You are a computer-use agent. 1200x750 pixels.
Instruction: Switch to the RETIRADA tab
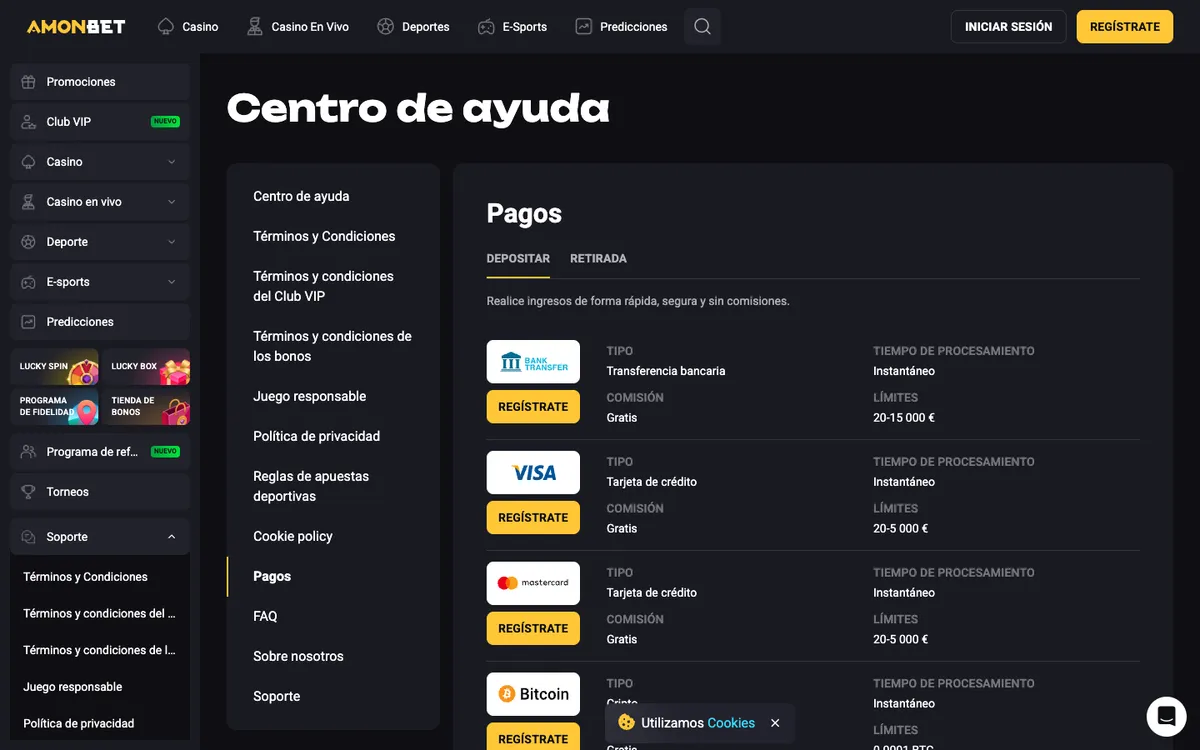pos(598,259)
